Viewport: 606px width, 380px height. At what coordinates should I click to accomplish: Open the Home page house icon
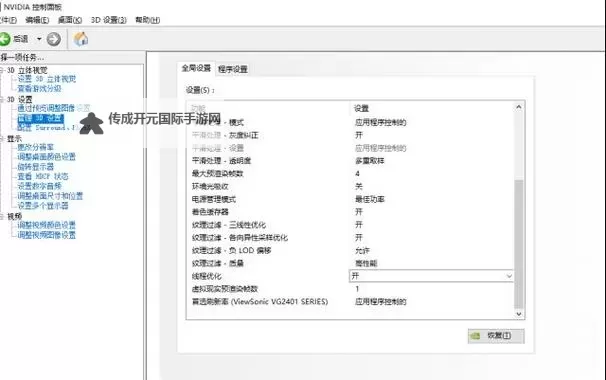(x=81, y=39)
